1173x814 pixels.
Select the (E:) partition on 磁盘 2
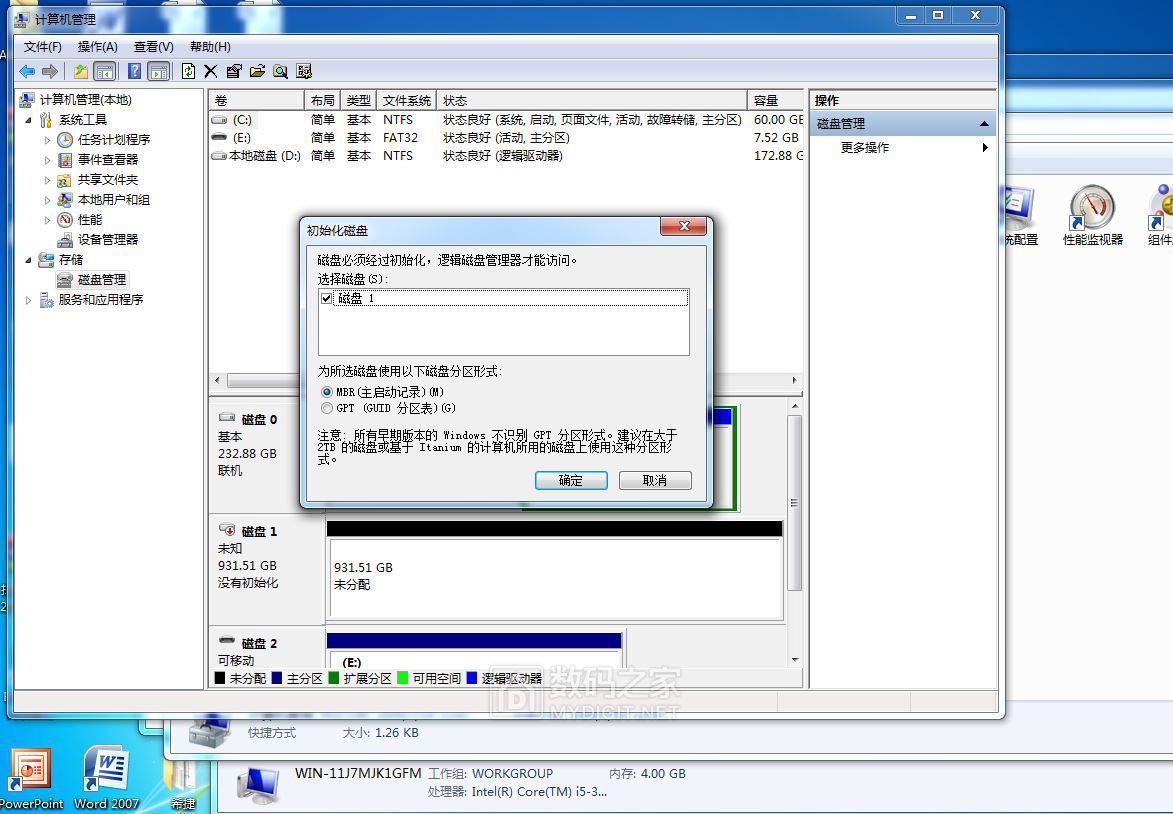point(474,651)
